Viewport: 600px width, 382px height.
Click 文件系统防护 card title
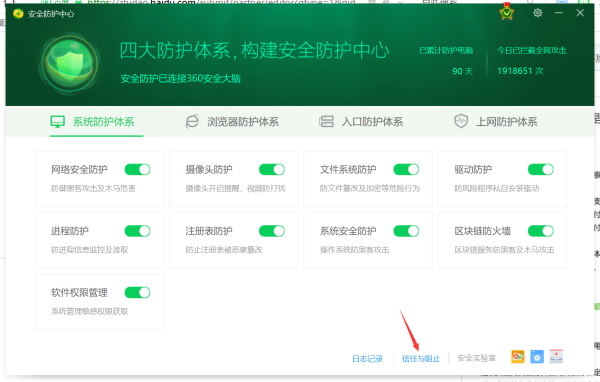pos(348,170)
